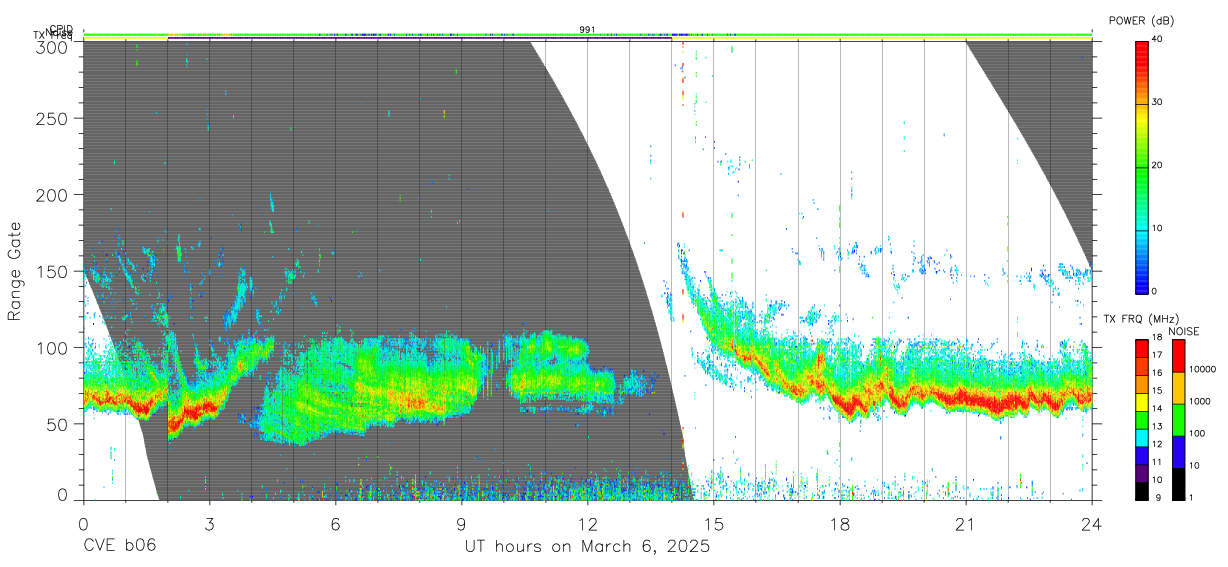1228x567 pixels.
Task: Click the '16' label on TX FRQ scale
Action: [x=1157, y=373]
